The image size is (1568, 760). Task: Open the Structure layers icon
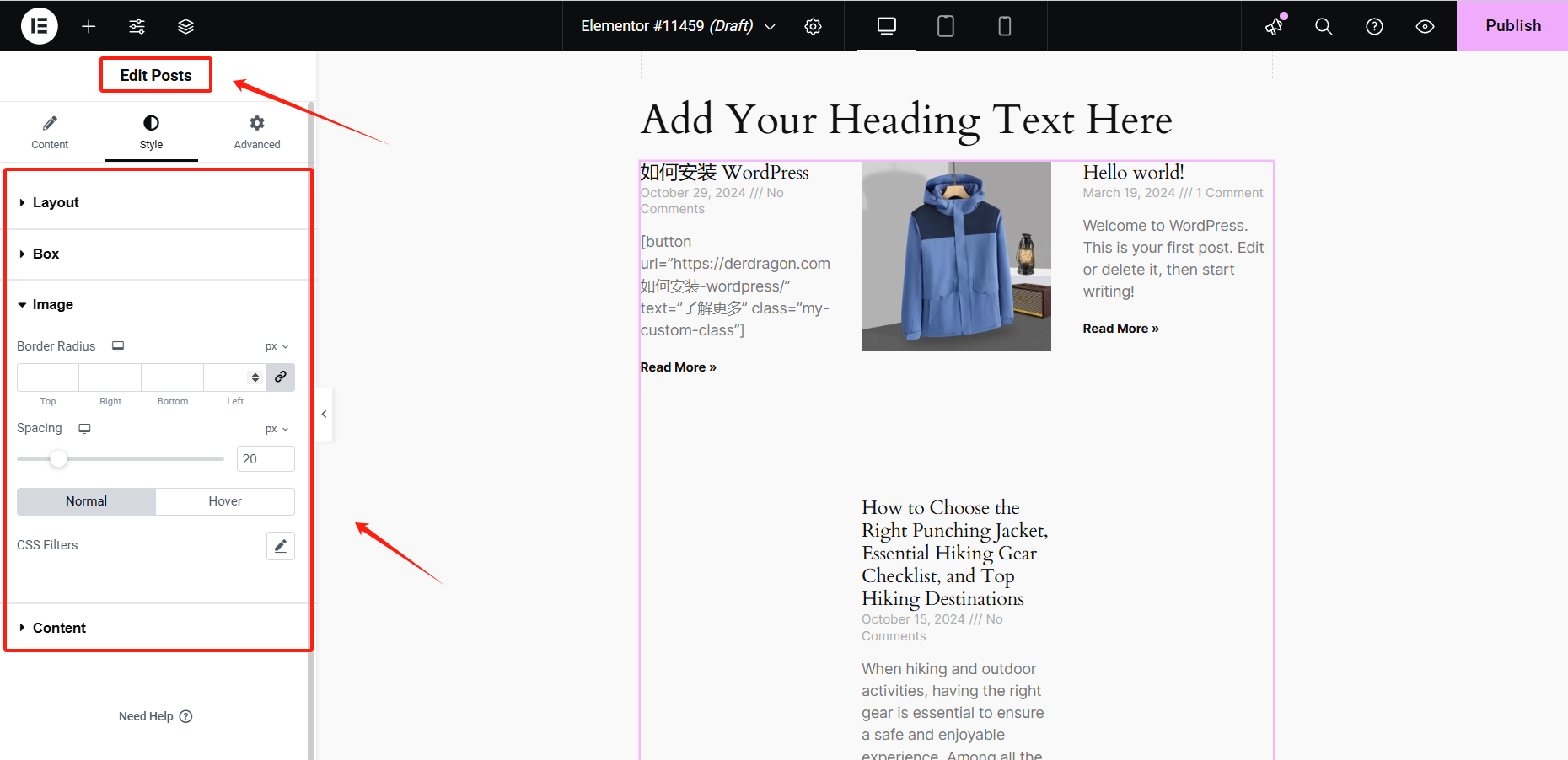(x=185, y=26)
